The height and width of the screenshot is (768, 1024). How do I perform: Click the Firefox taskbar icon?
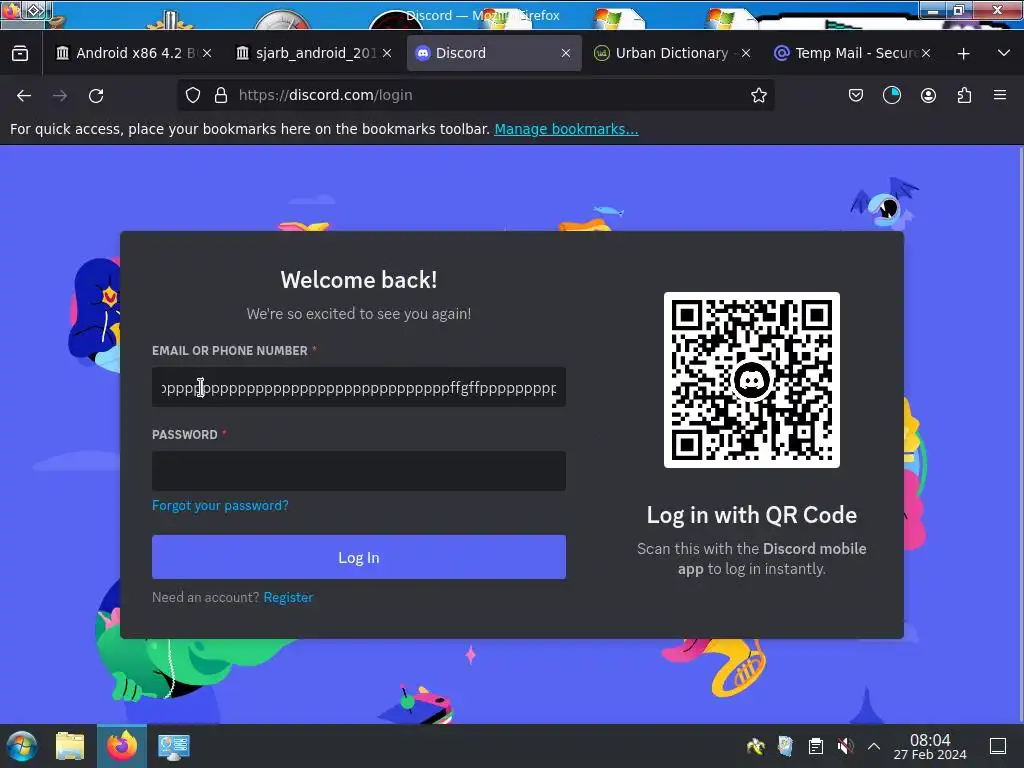122,746
